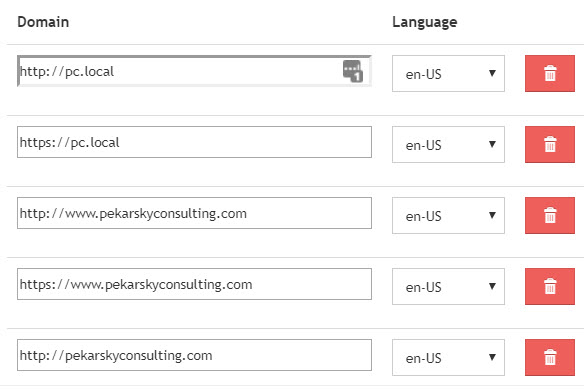Viewport: 584px width, 391px height.
Task: Edit the https://www.pekarskyconsulting.com domain field
Action: click(x=194, y=284)
